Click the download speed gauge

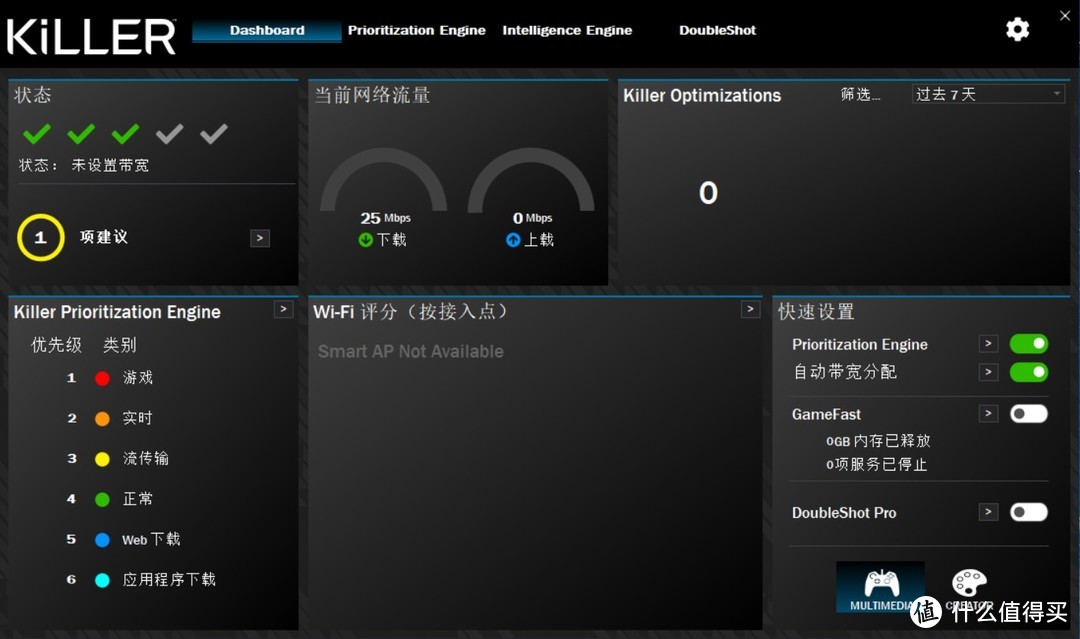coord(384,179)
